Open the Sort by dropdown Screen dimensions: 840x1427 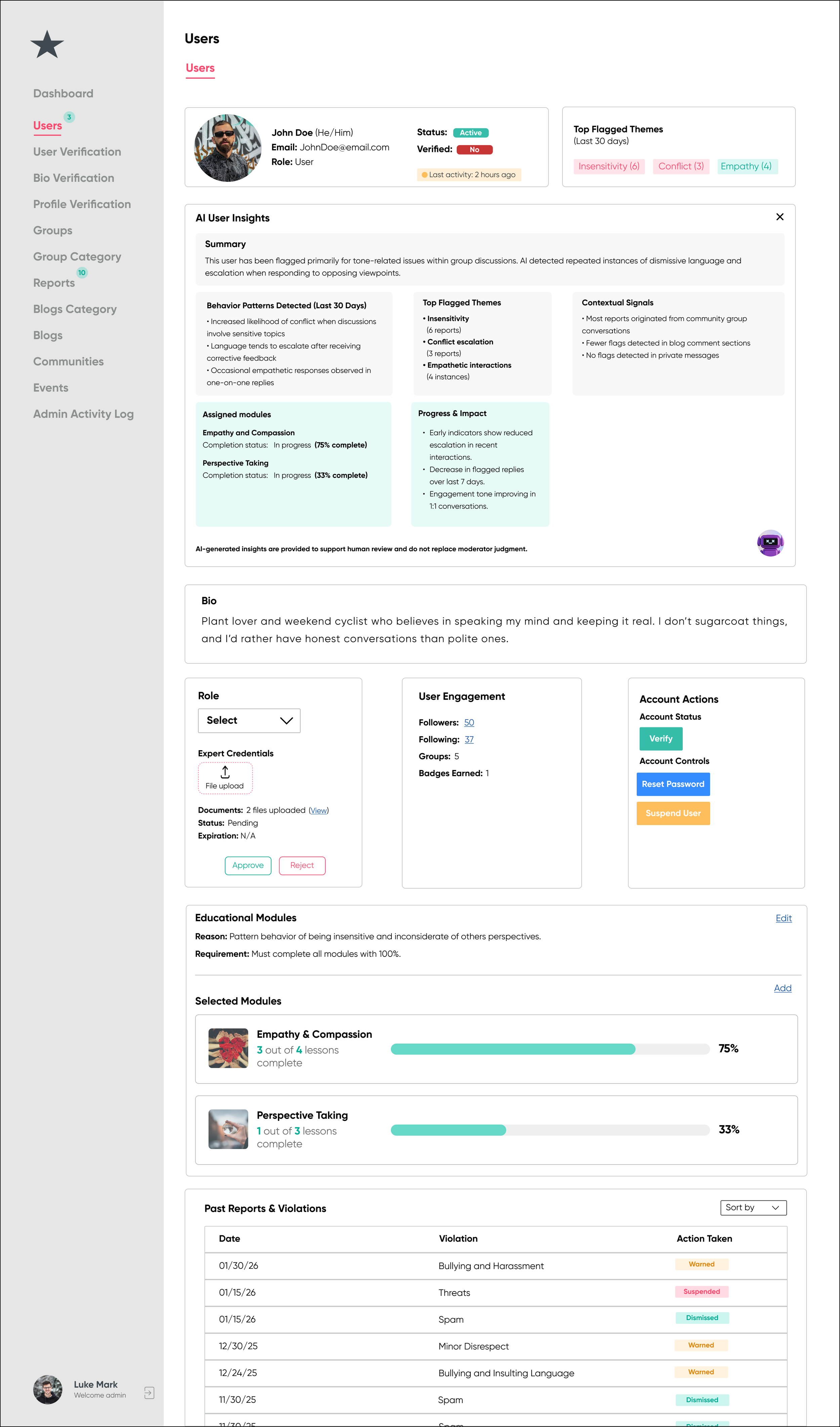pyautogui.click(x=753, y=1207)
